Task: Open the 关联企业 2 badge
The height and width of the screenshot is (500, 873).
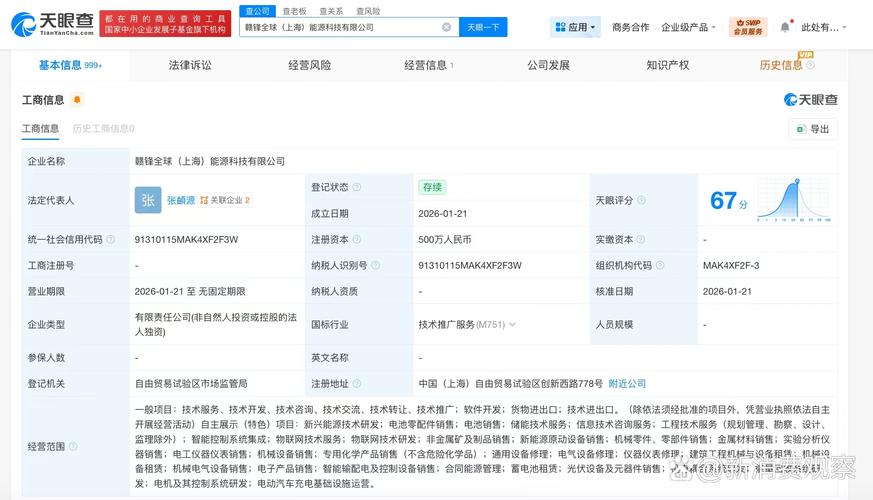Action: (x=225, y=200)
